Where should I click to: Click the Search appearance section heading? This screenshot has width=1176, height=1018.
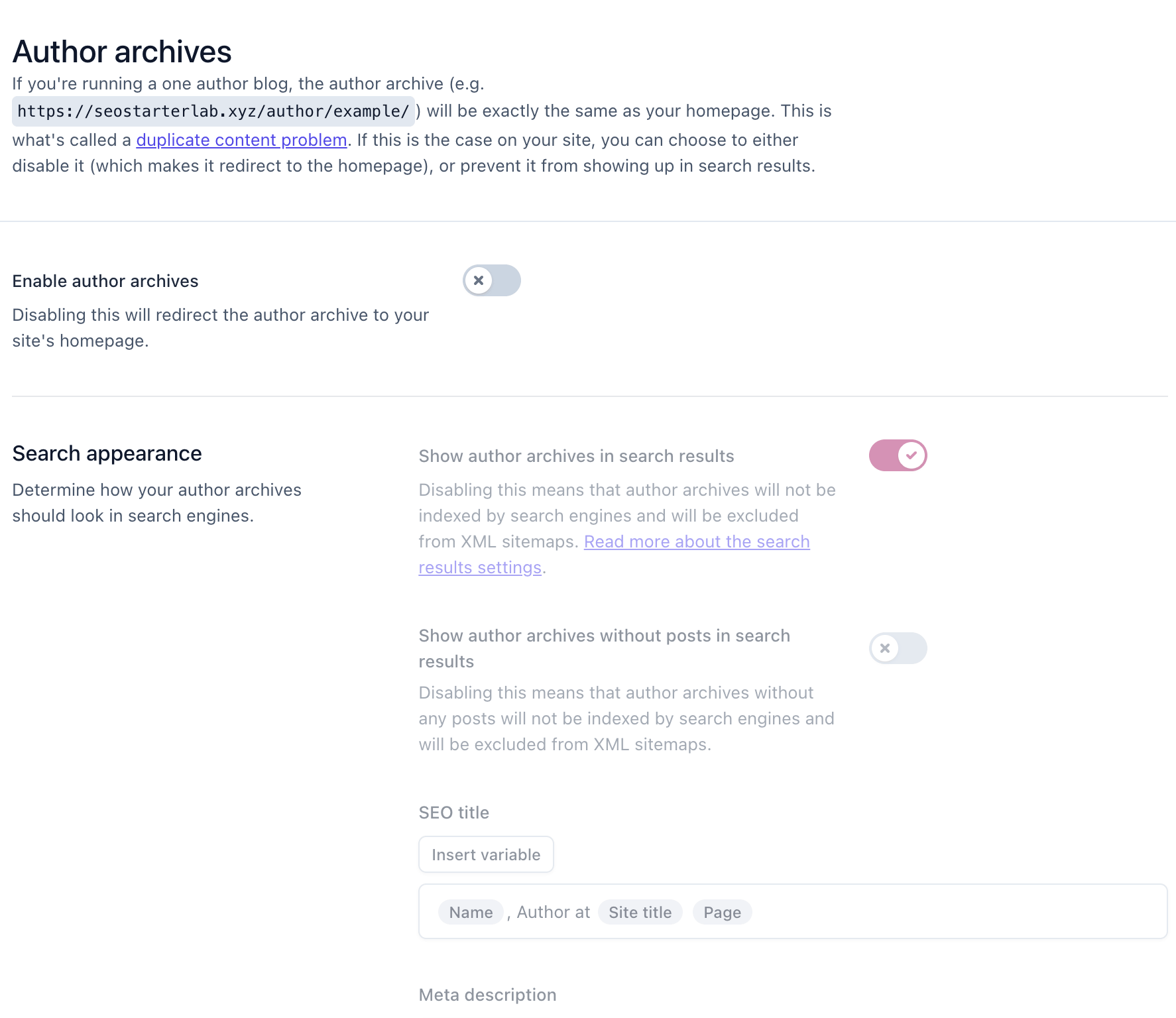(x=107, y=453)
